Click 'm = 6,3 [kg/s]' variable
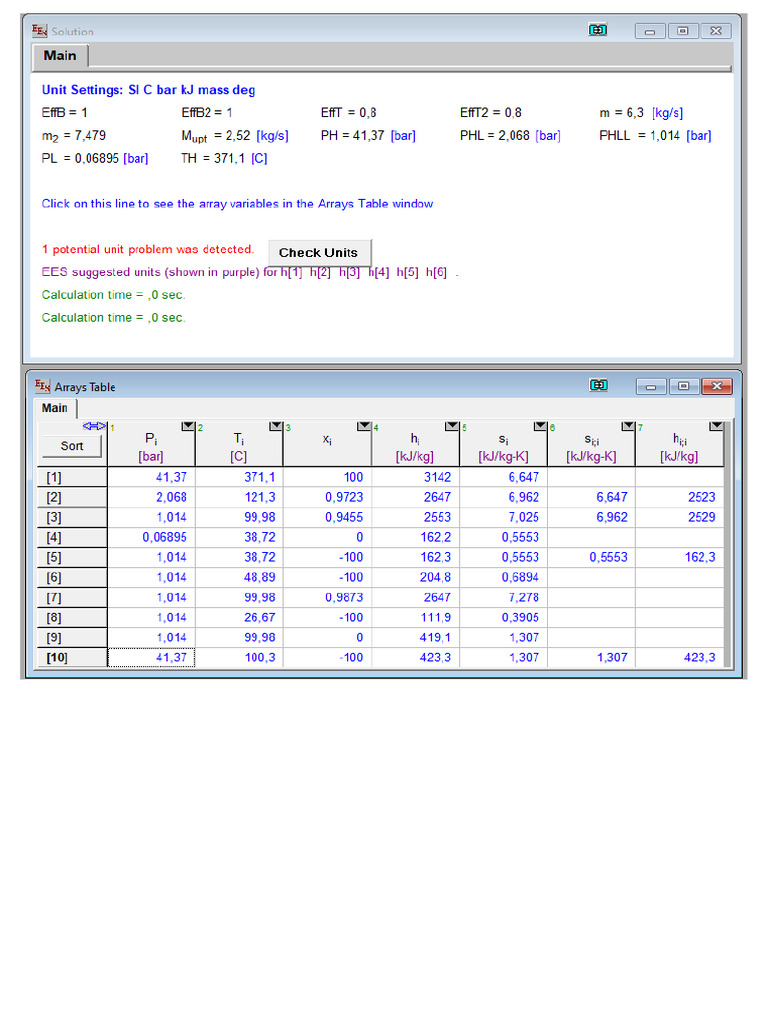 pyautogui.click(x=641, y=113)
